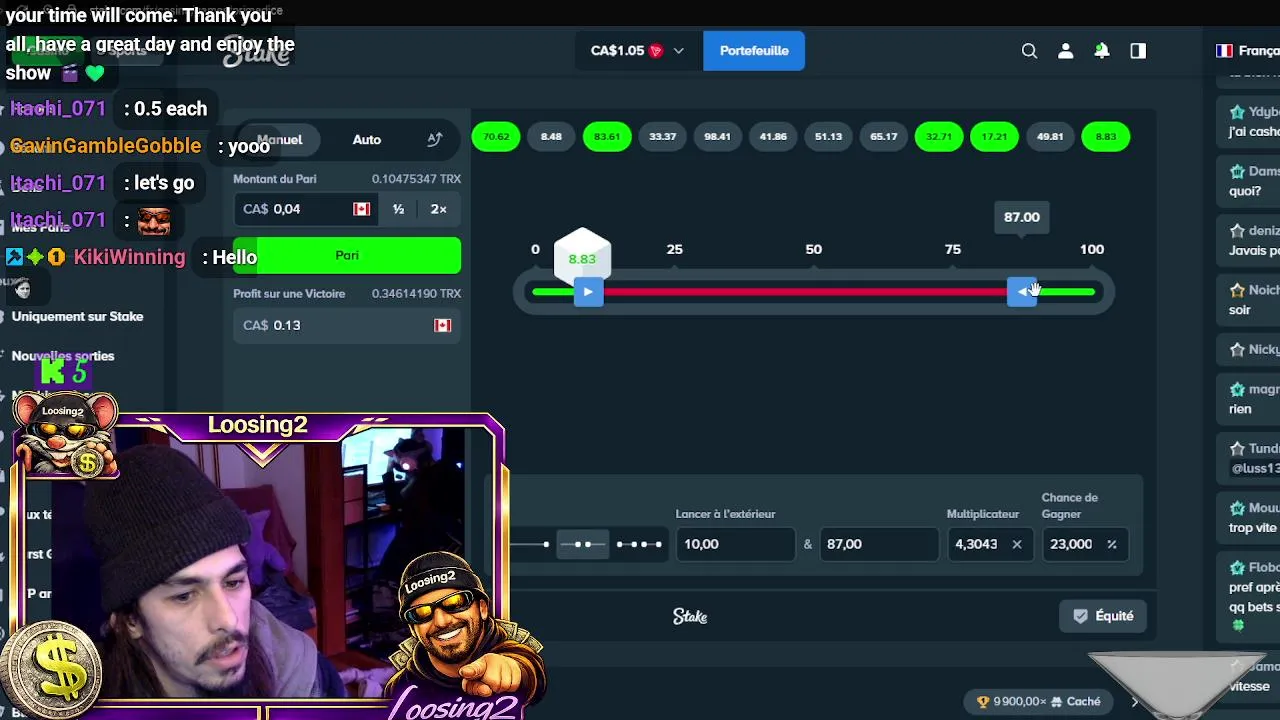Open the 98.41 past result pill

[x=717, y=137]
